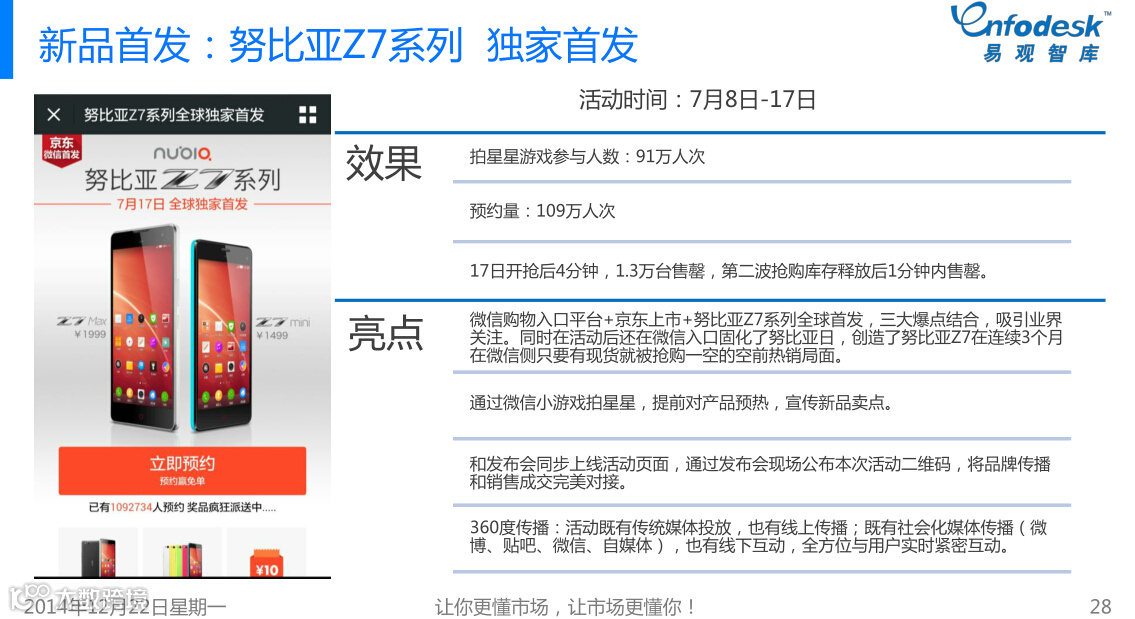This screenshot has width=1135, height=619.
Task: Click the nubia logo in phone screenshot
Action: click(182, 153)
